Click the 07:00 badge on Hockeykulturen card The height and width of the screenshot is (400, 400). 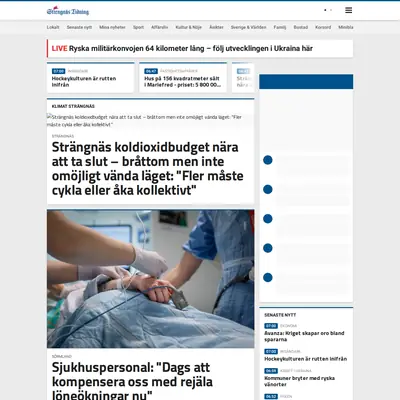click(x=58, y=71)
